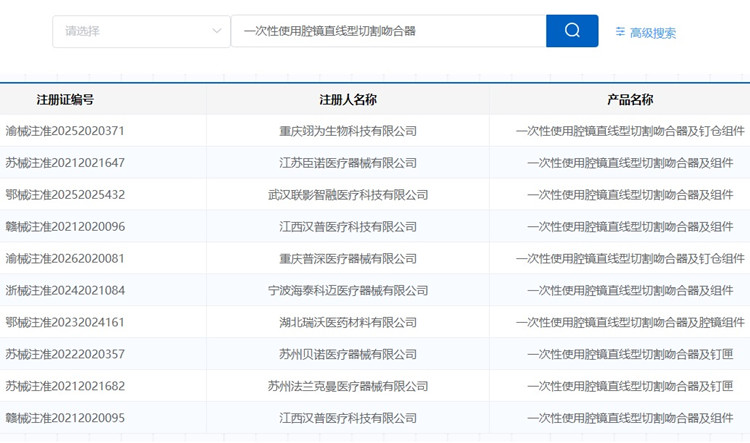
Task: Click the product name ending in 腔镜组件
Action: pos(630,322)
